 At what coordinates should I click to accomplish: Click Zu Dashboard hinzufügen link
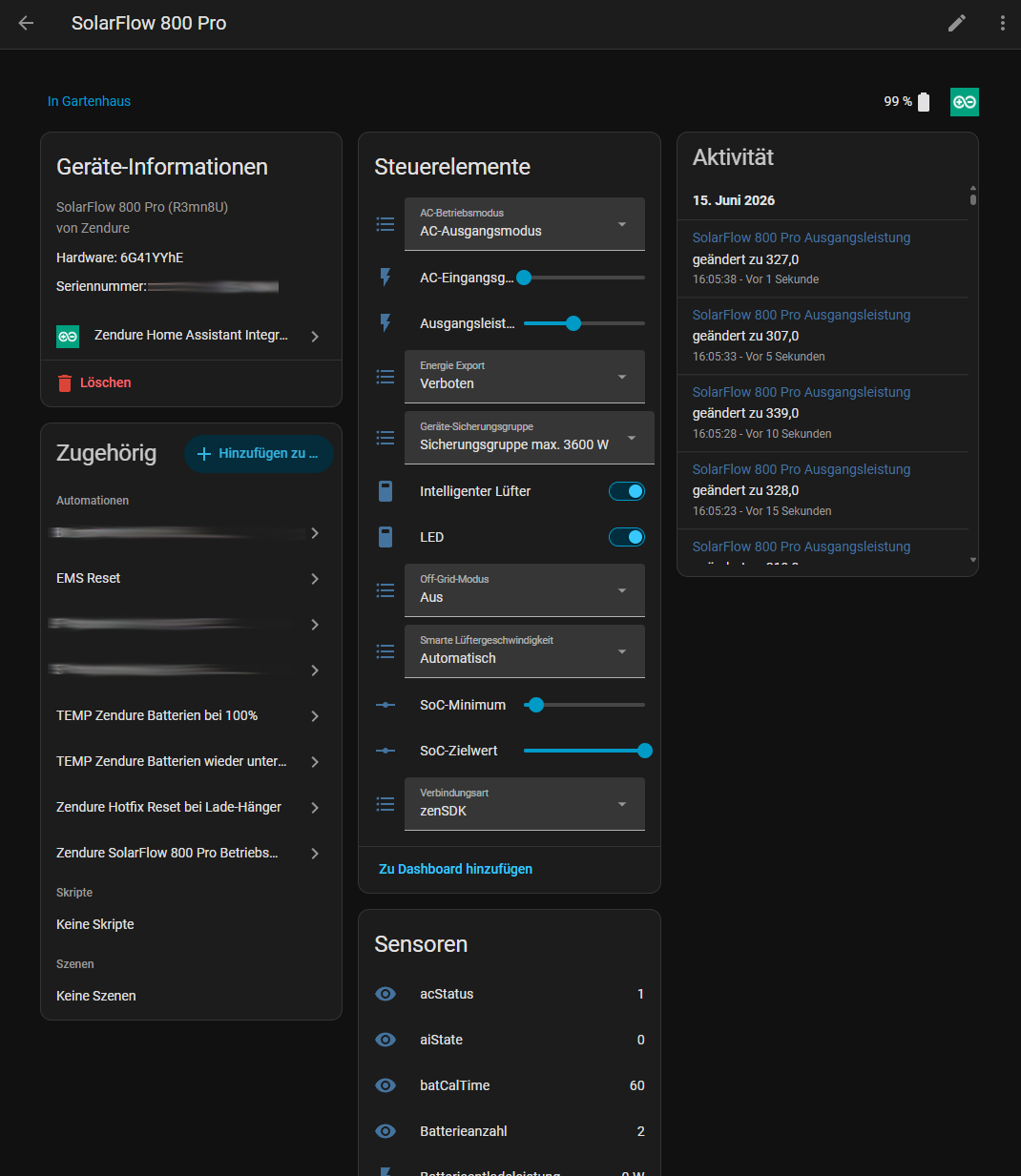pos(455,869)
